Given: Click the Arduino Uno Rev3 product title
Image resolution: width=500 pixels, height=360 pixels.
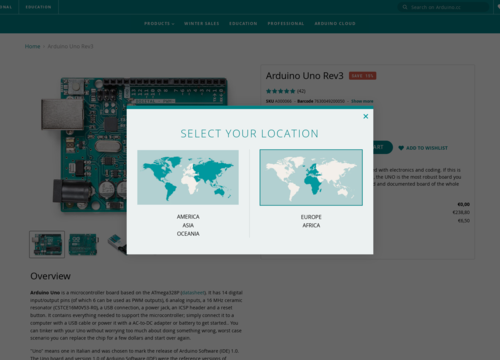Looking at the screenshot, I should [x=304, y=76].
